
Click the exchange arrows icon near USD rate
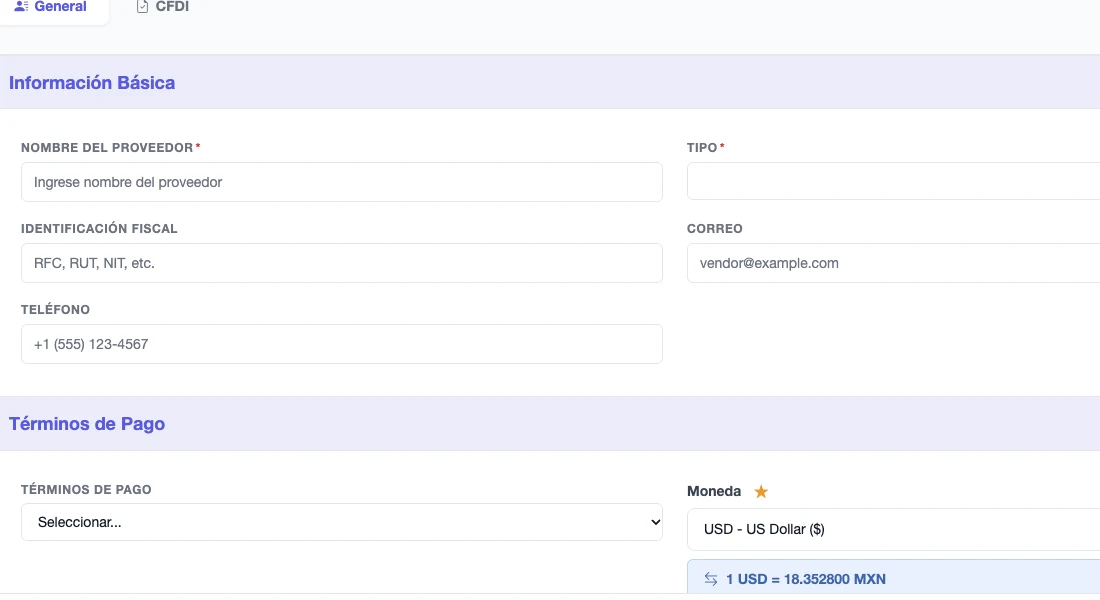[711, 579]
